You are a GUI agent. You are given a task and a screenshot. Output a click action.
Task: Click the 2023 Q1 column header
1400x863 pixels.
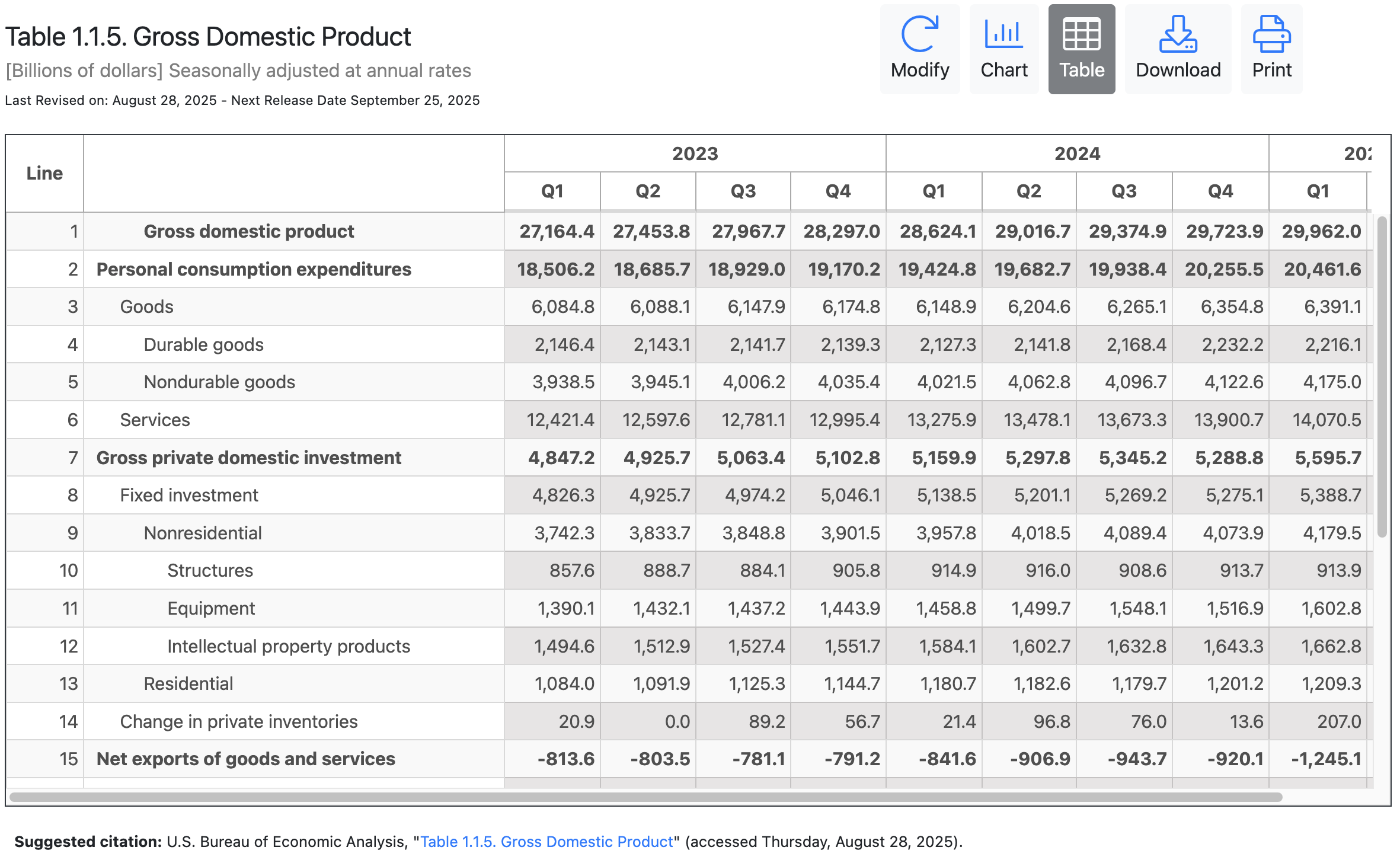click(x=552, y=191)
